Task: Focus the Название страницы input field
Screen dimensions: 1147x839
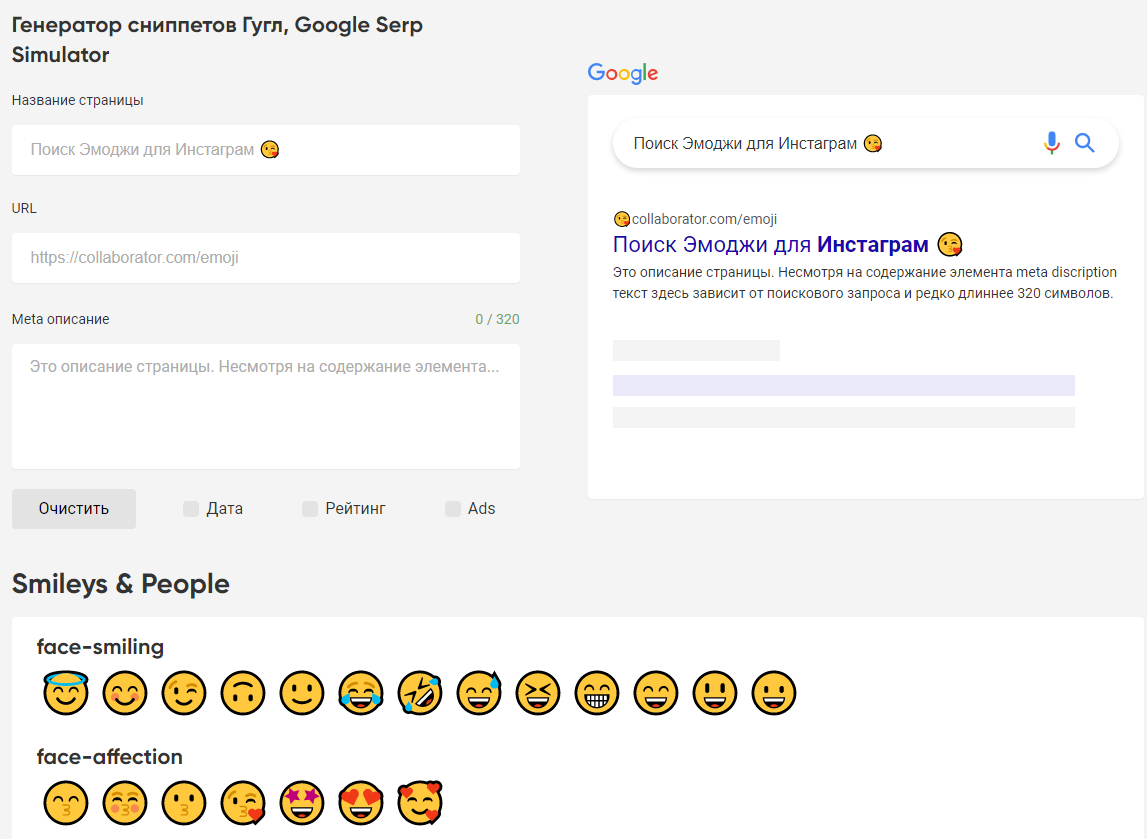Action: pyautogui.click(x=266, y=150)
